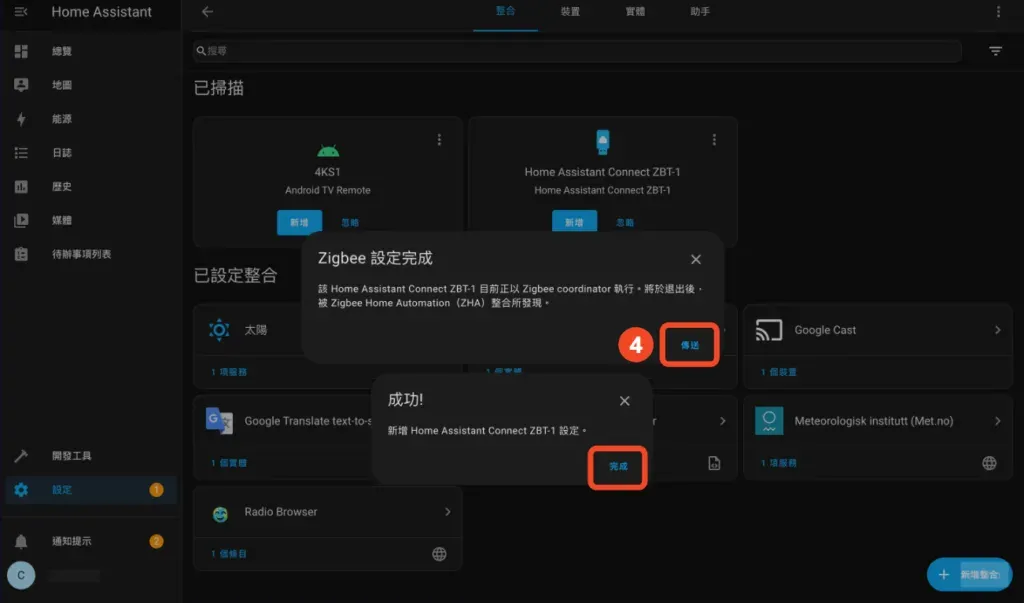Click the 傳送 (Submit) button in dialog
This screenshot has height=603, width=1024.
pyautogui.click(x=688, y=343)
